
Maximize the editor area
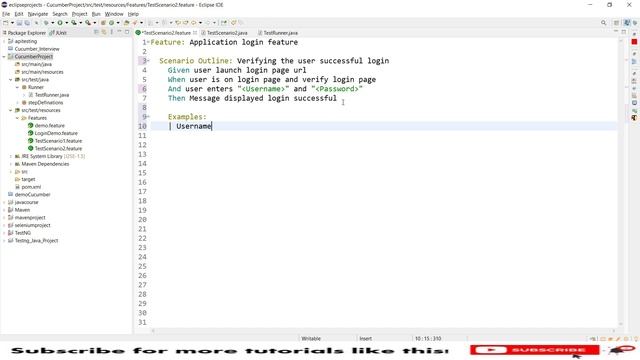click(624, 32)
